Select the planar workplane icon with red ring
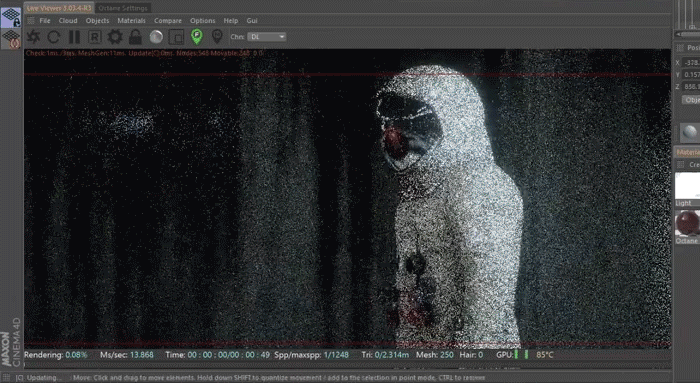700x383 pixels. click(11, 39)
